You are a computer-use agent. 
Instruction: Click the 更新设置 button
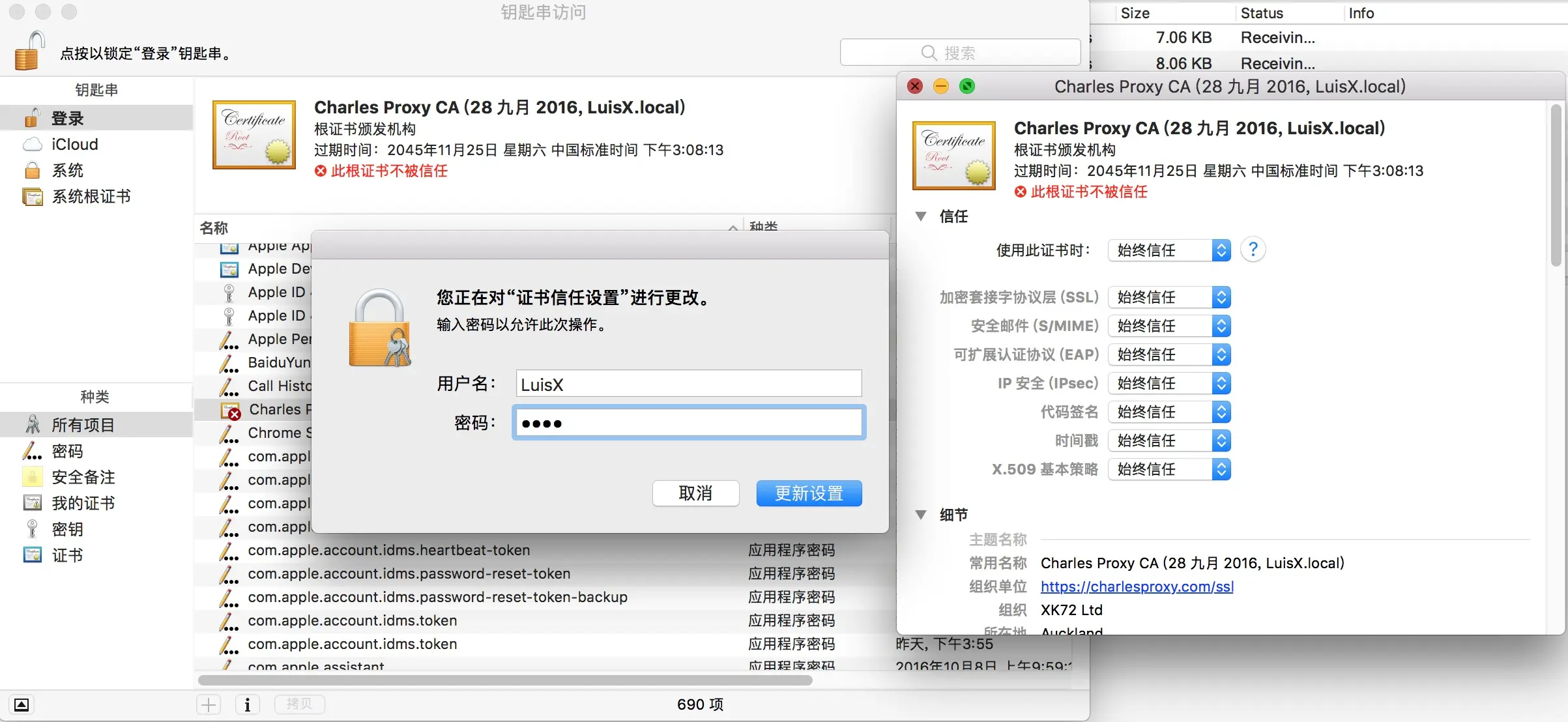pos(808,493)
